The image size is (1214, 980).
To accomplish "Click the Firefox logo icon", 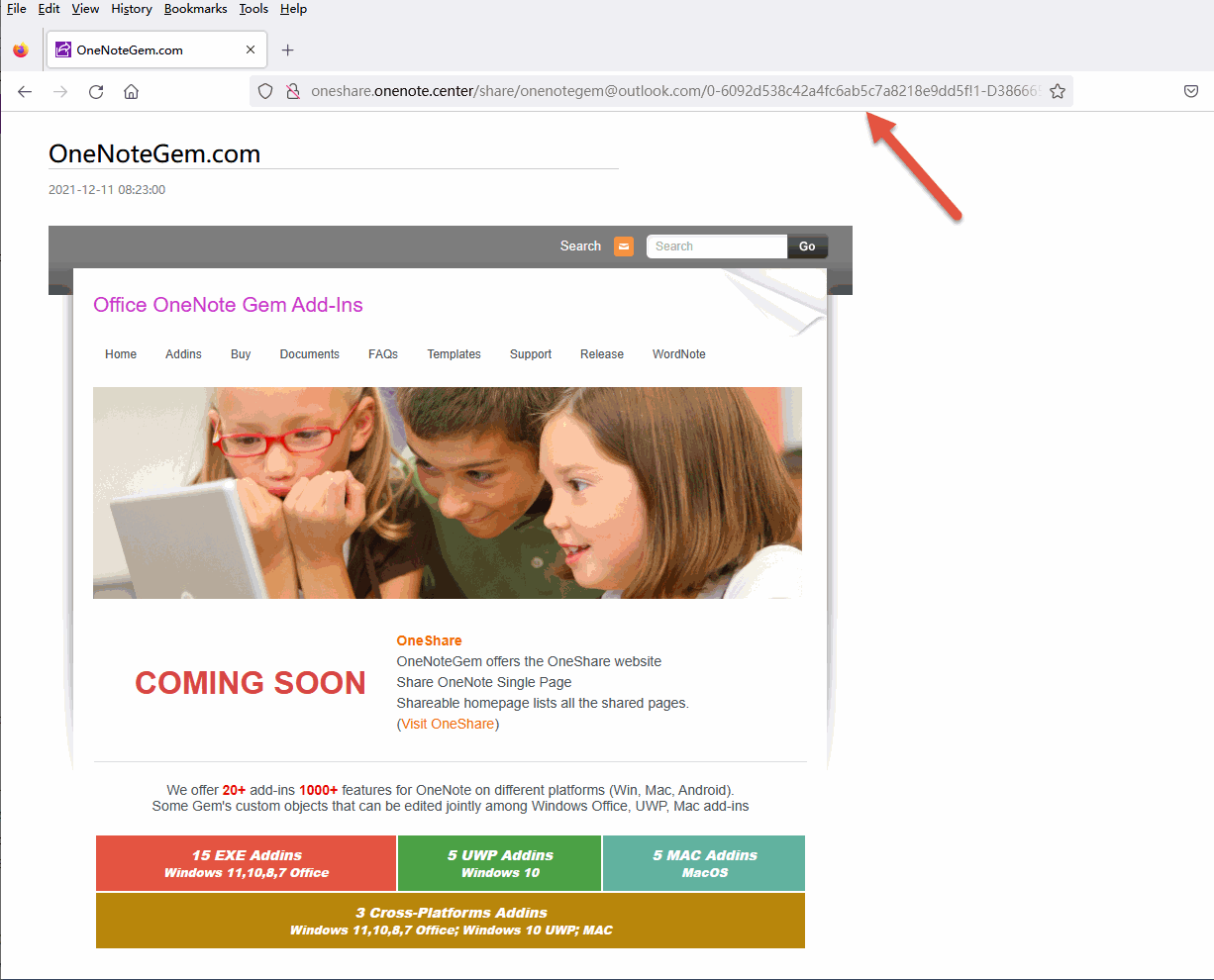I will click(21, 49).
